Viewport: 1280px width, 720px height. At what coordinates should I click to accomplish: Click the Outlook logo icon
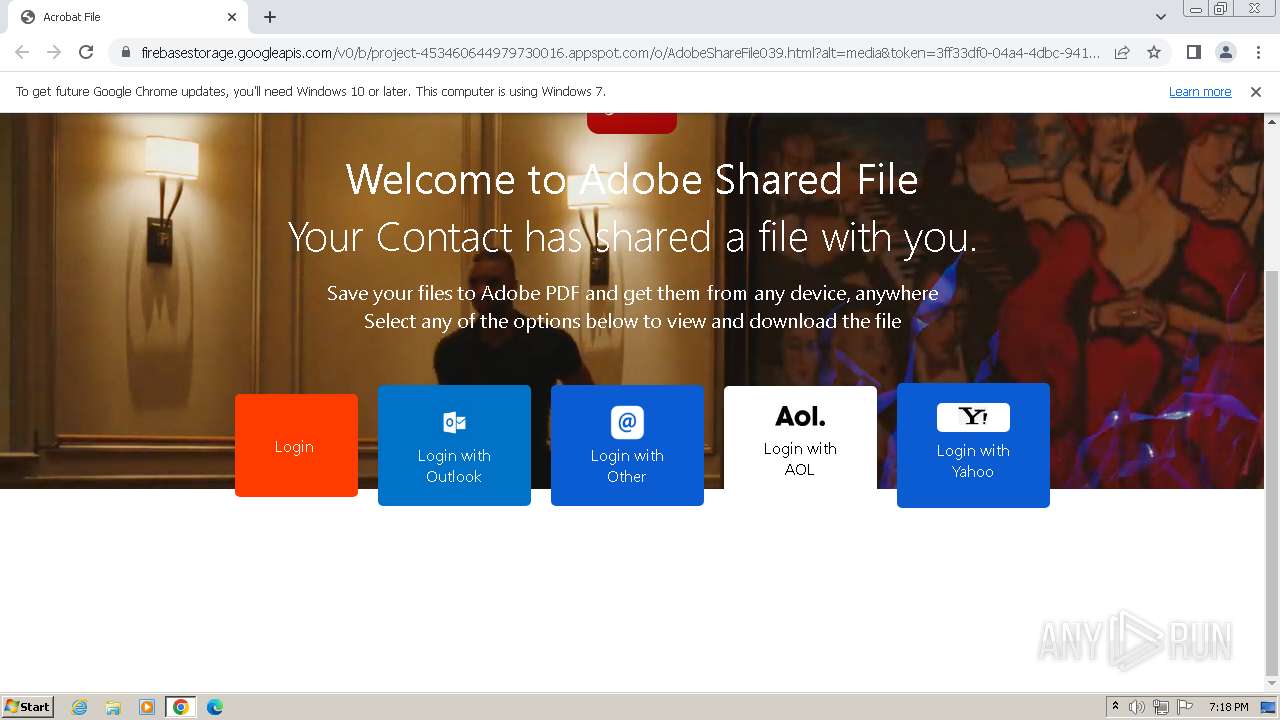click(454, 422)
